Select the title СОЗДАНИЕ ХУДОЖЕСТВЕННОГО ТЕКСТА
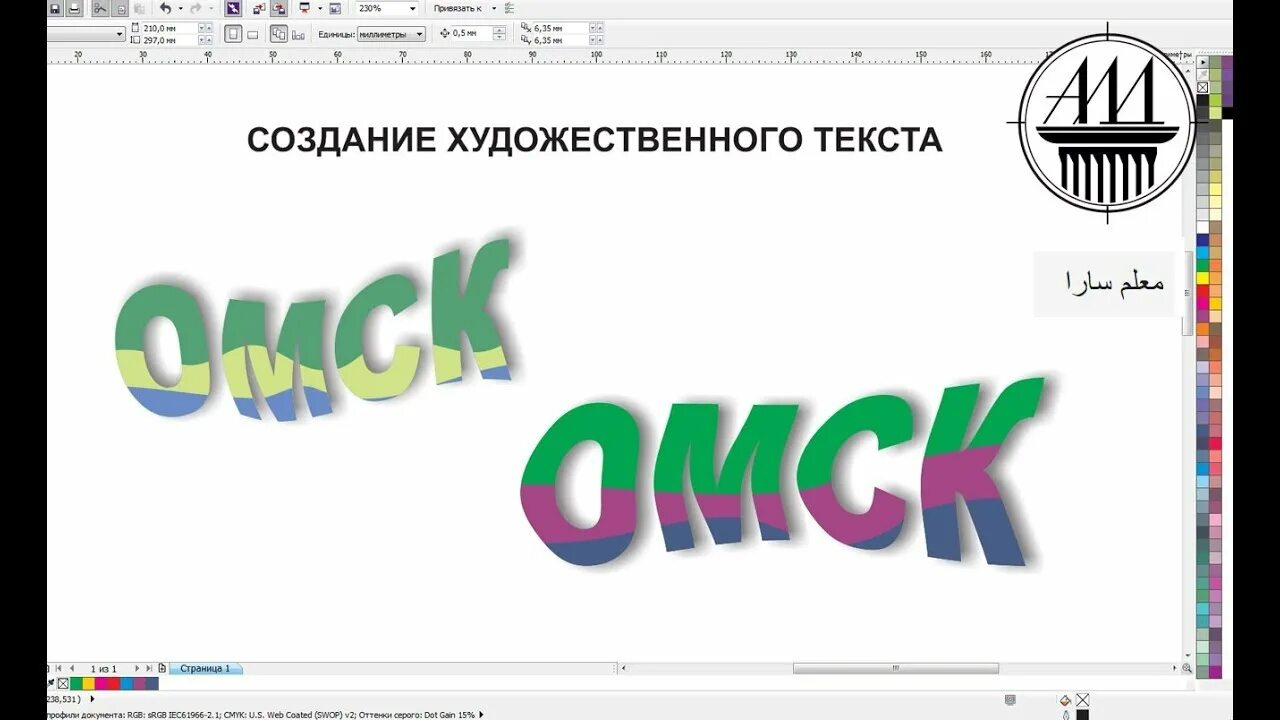Viewport: 1280px width, 720px height. coord(595,140)
